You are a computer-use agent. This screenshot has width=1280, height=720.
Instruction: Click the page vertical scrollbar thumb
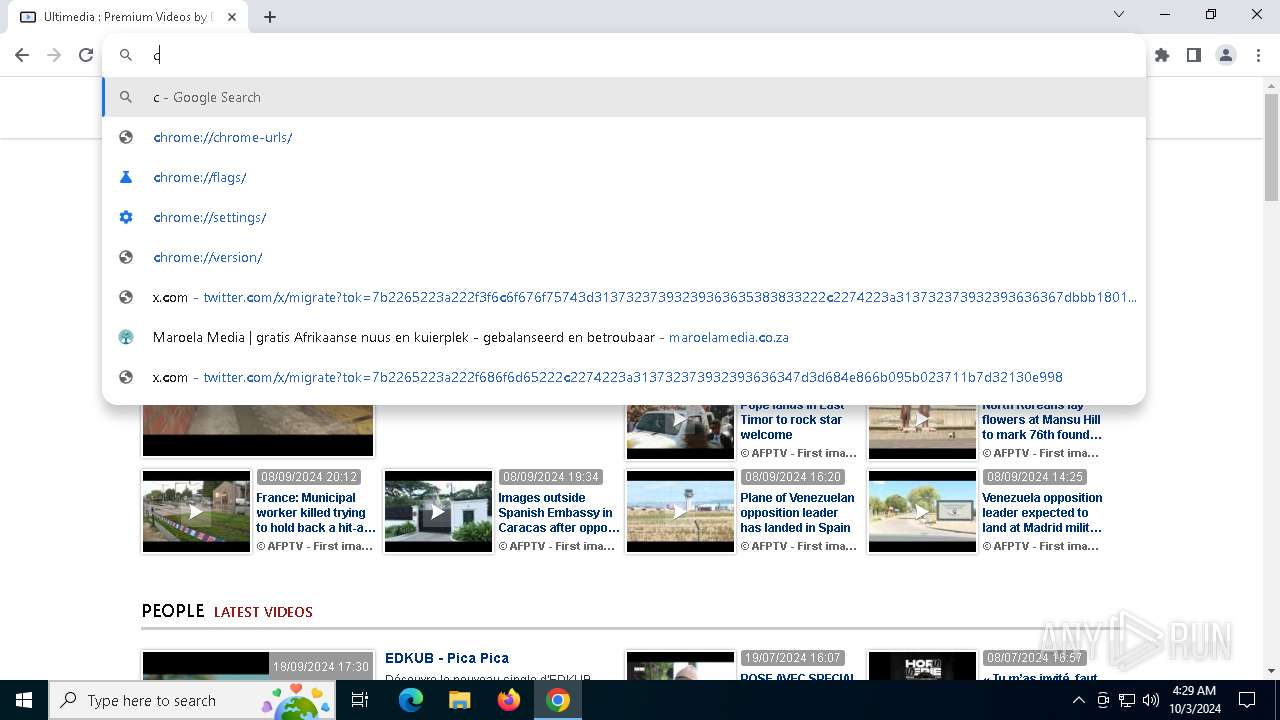tap(1271, 147)
